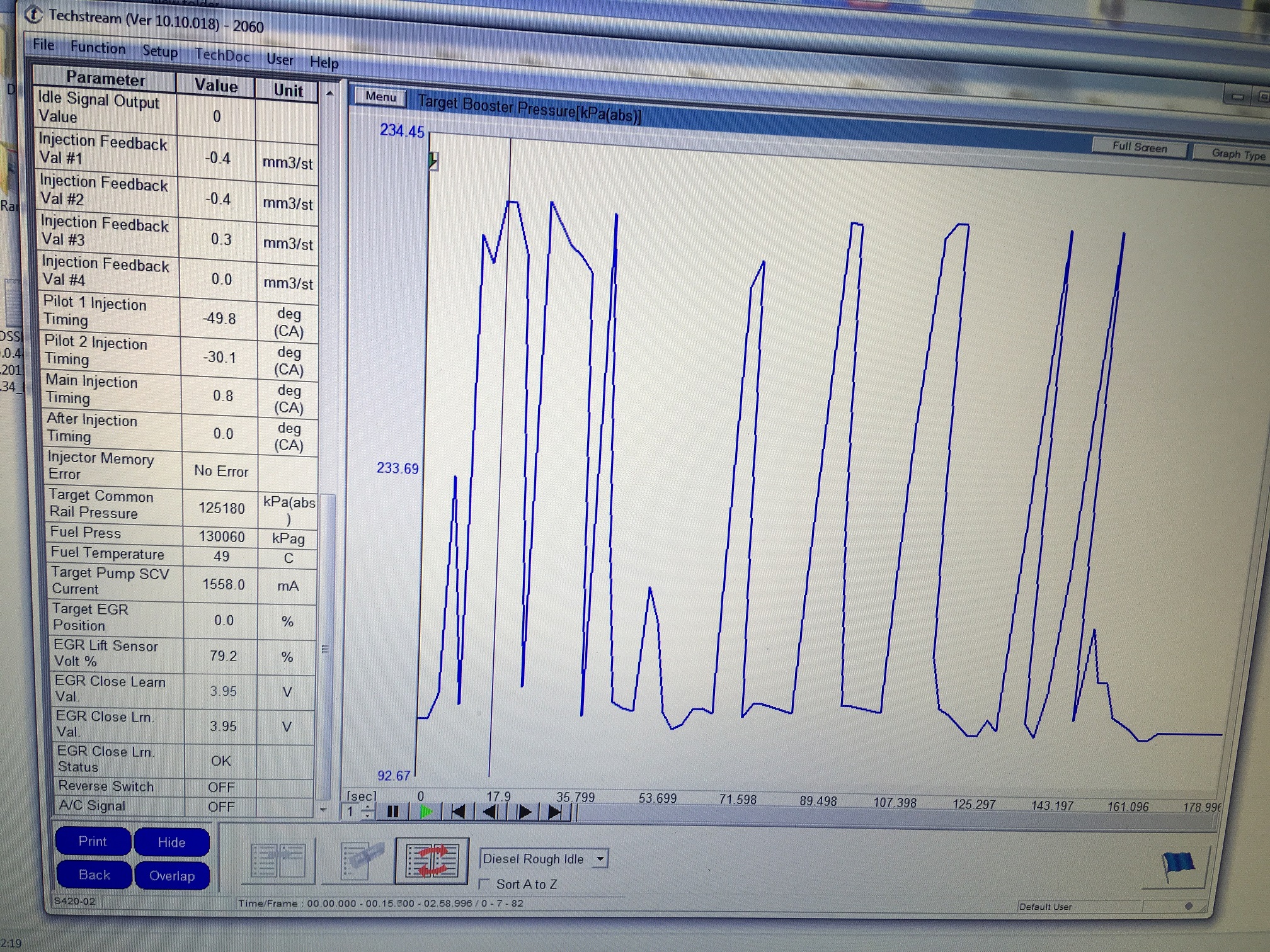Click the greyed split data list icon
The width and height of the screenshot is (1270, 952).
278,860
